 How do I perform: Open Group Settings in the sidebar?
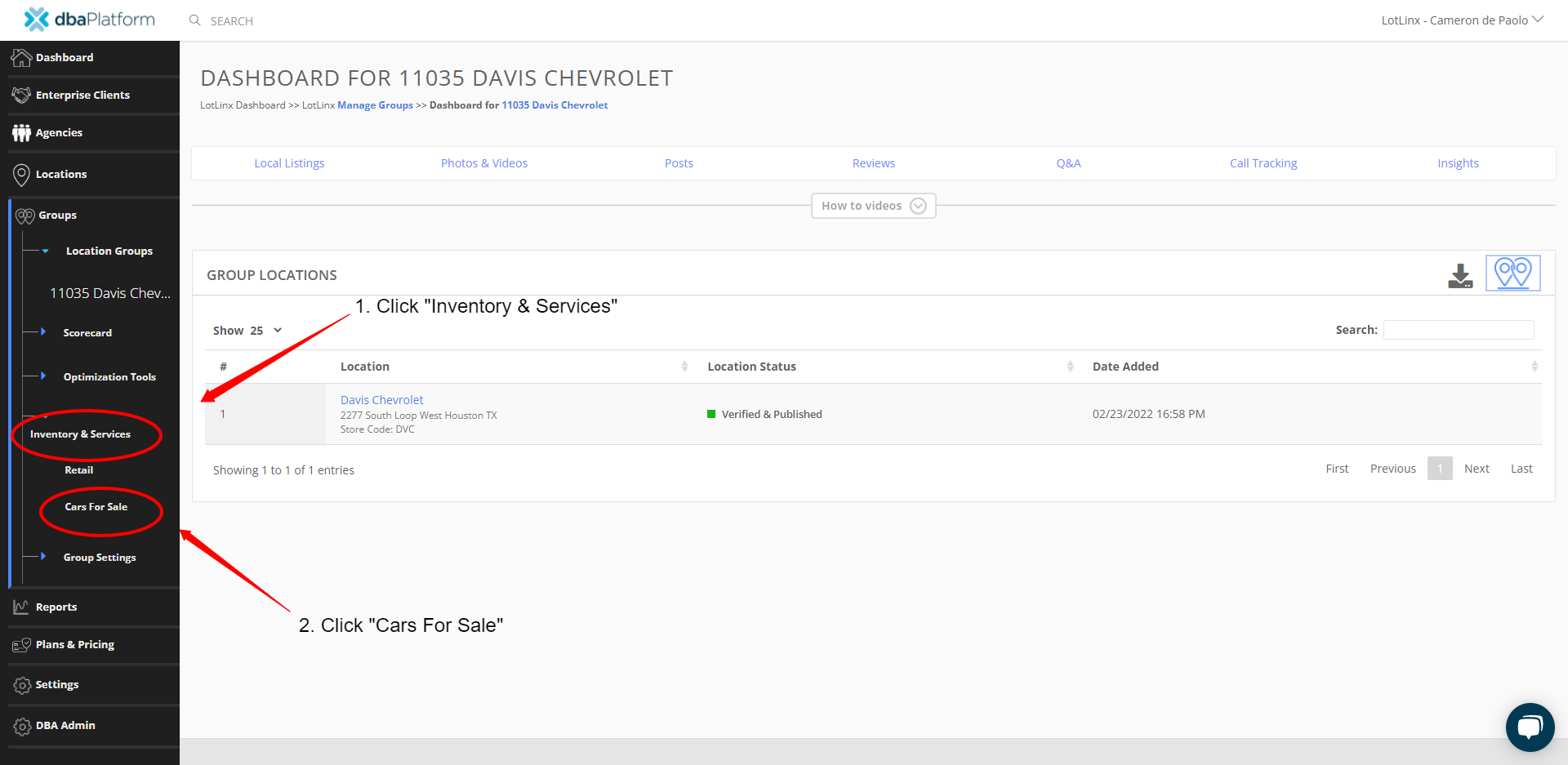100,558
